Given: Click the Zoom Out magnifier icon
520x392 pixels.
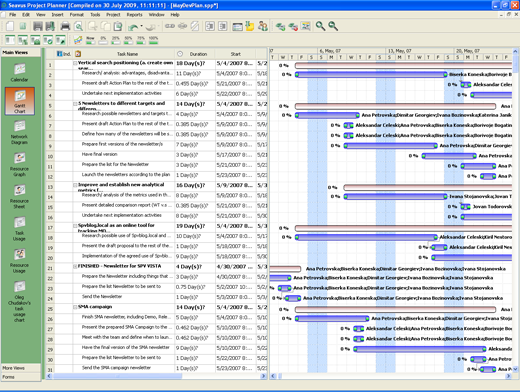Looking at the screenshot, I should (333, 26).
